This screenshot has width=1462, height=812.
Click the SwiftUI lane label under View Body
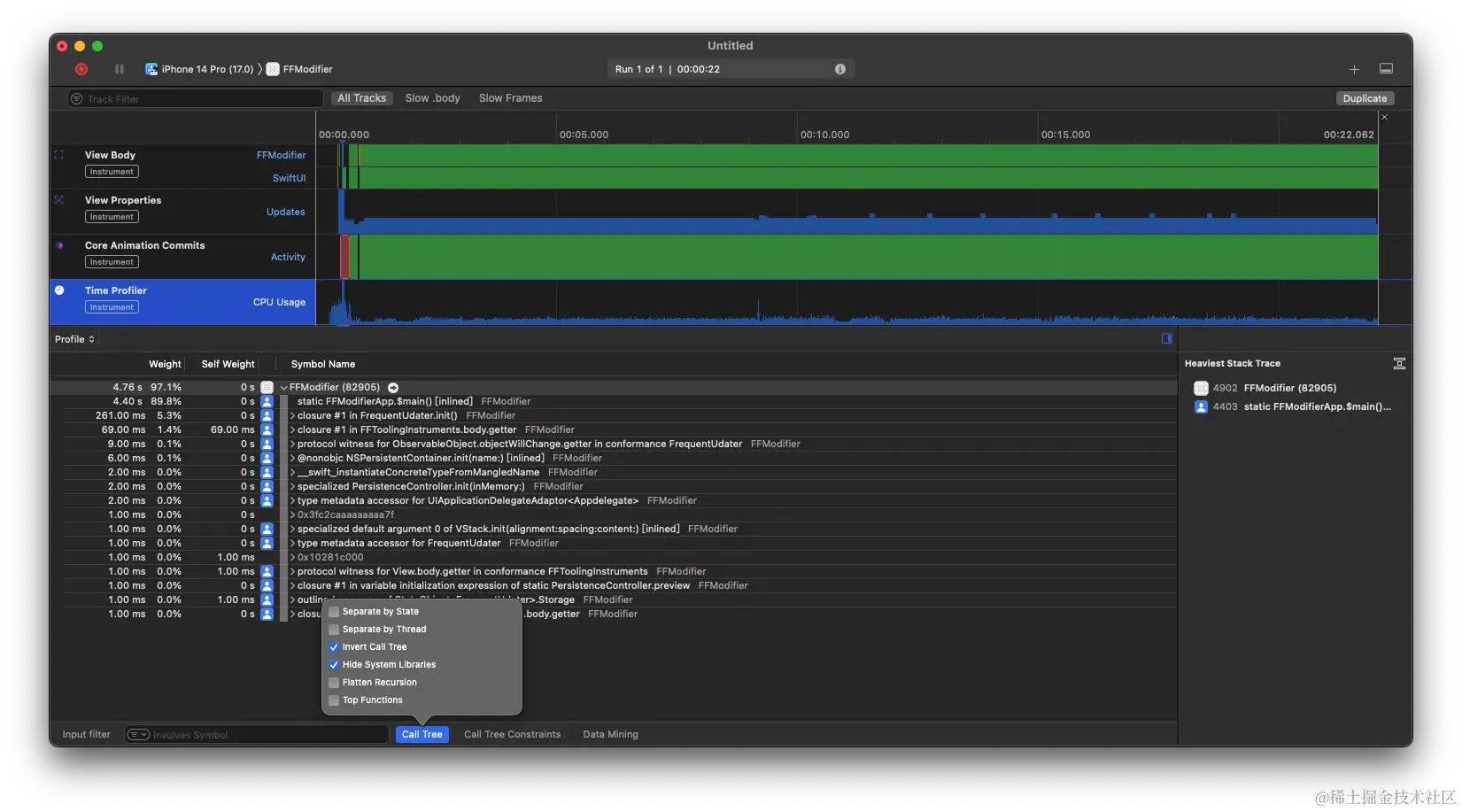289,178
